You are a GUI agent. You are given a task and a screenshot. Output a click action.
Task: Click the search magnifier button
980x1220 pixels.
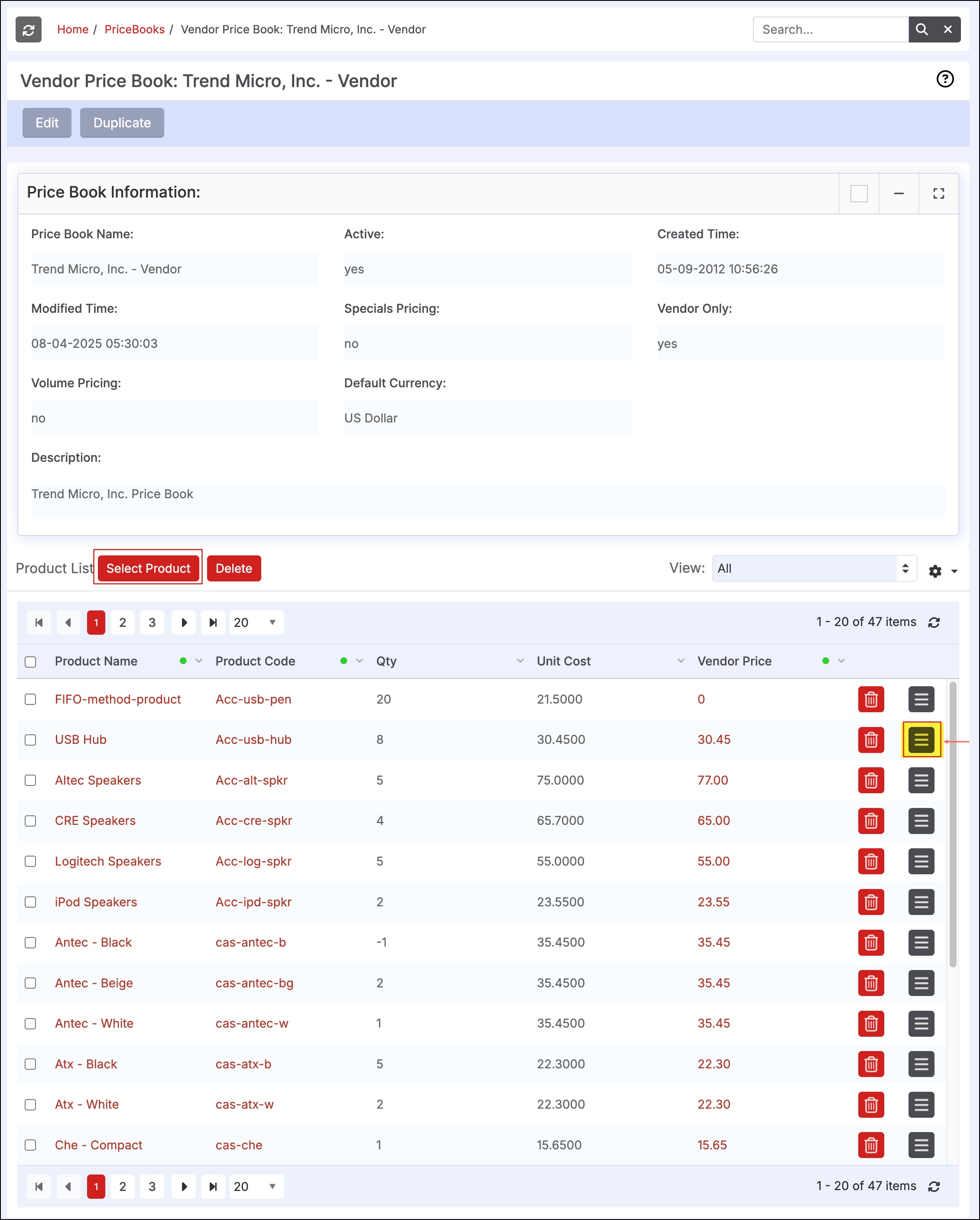(x=921, y=29)
